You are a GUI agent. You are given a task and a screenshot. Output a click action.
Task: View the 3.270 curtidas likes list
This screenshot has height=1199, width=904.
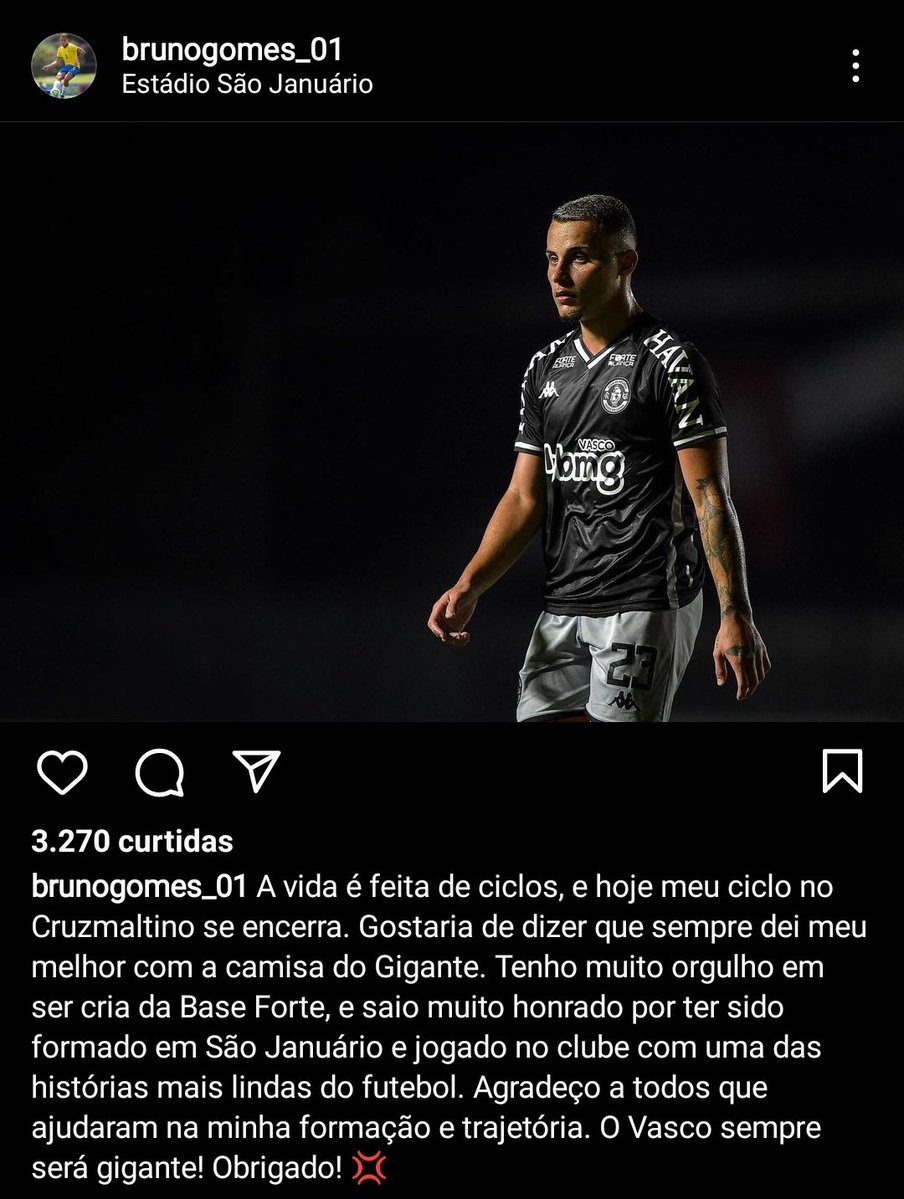pyautogui.click(x=132, y=841)
